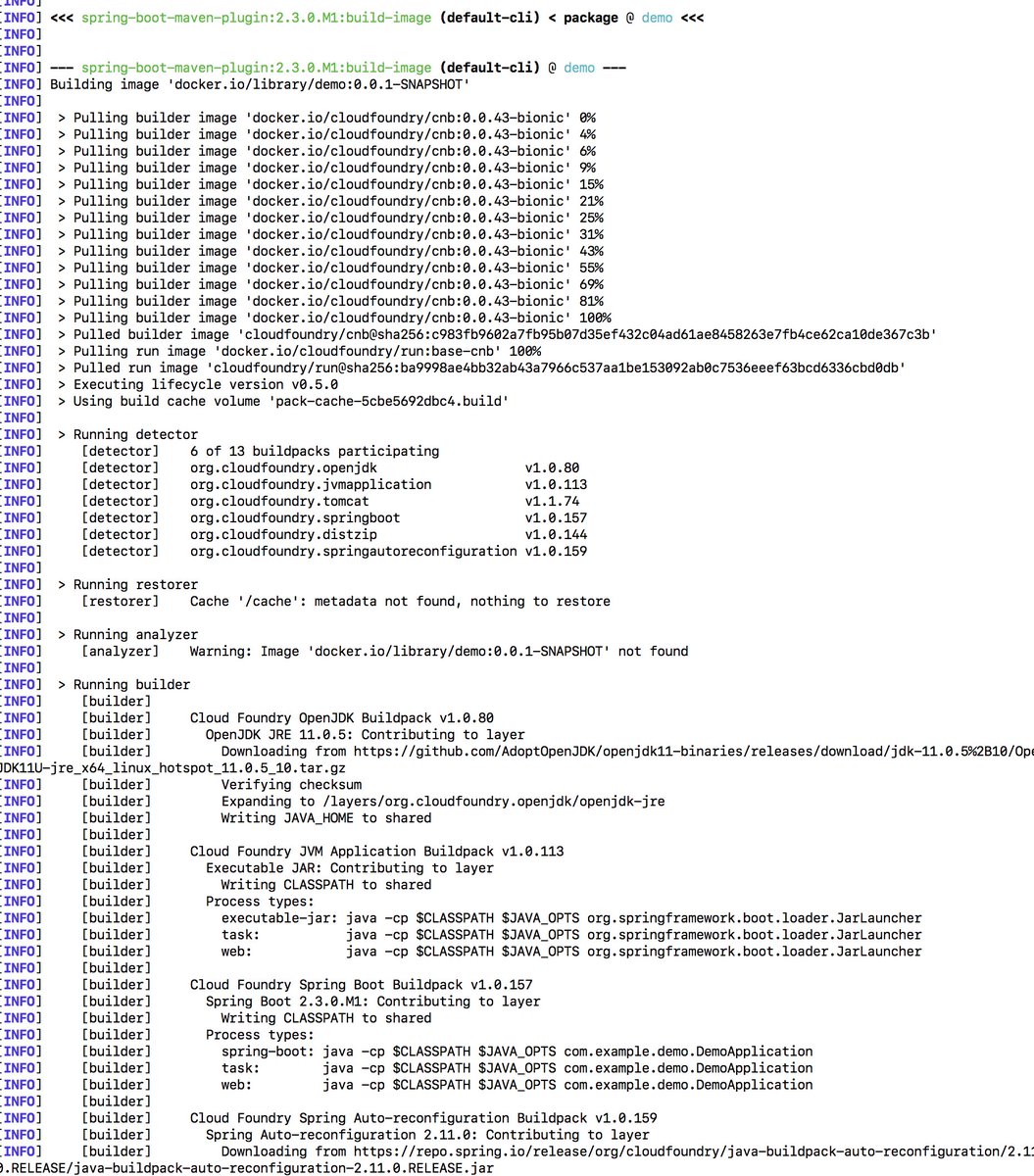This screenshot has height=1176, width=1034.
Task: Click the "Warning: Image 'docker.io/library/demo:0.0.1-SNAPSHOT' not found" line
Action: [x=439, y=651]
